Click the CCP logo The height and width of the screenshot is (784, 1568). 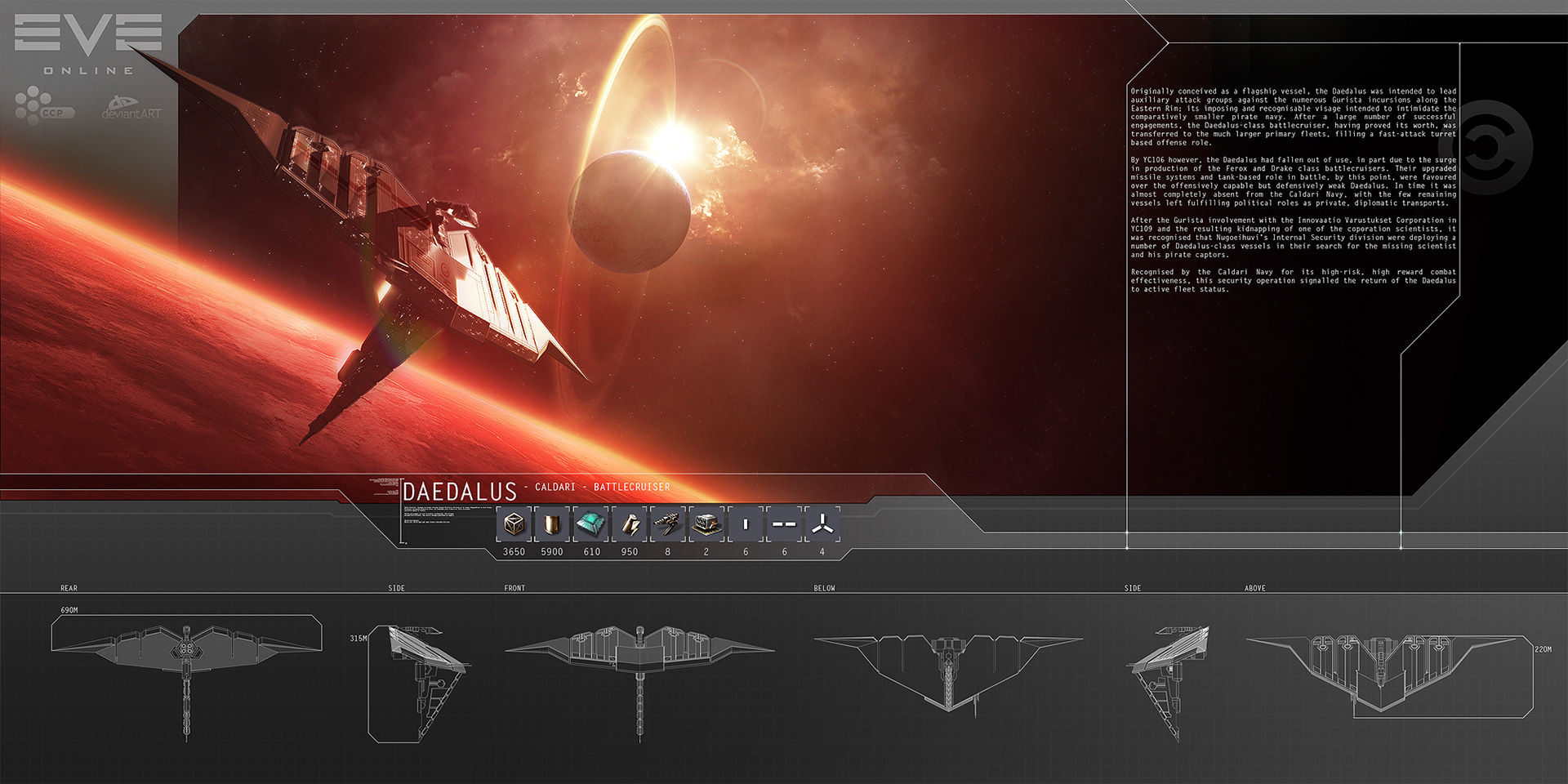[x=44, y=106]
